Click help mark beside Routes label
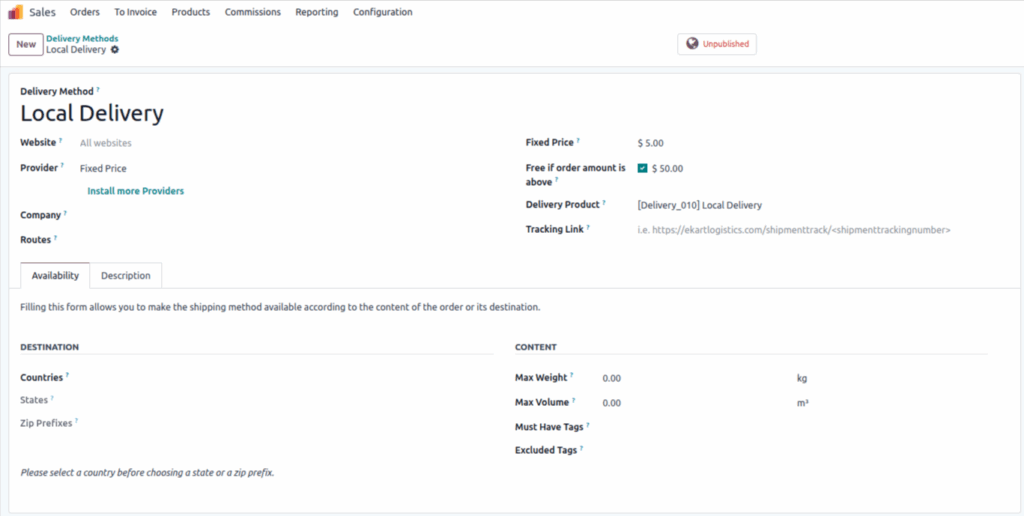This screenshot has height=516, width=1024. (56, 238)
